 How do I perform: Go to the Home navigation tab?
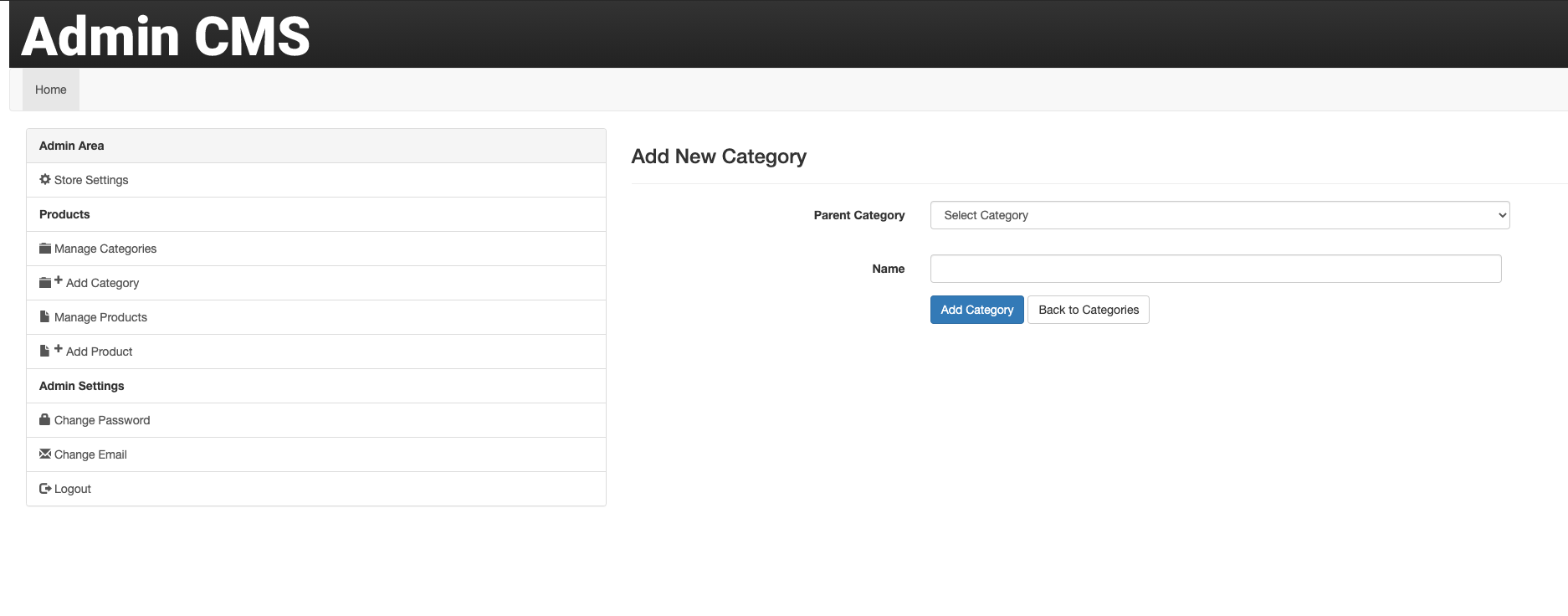point(51,90)
